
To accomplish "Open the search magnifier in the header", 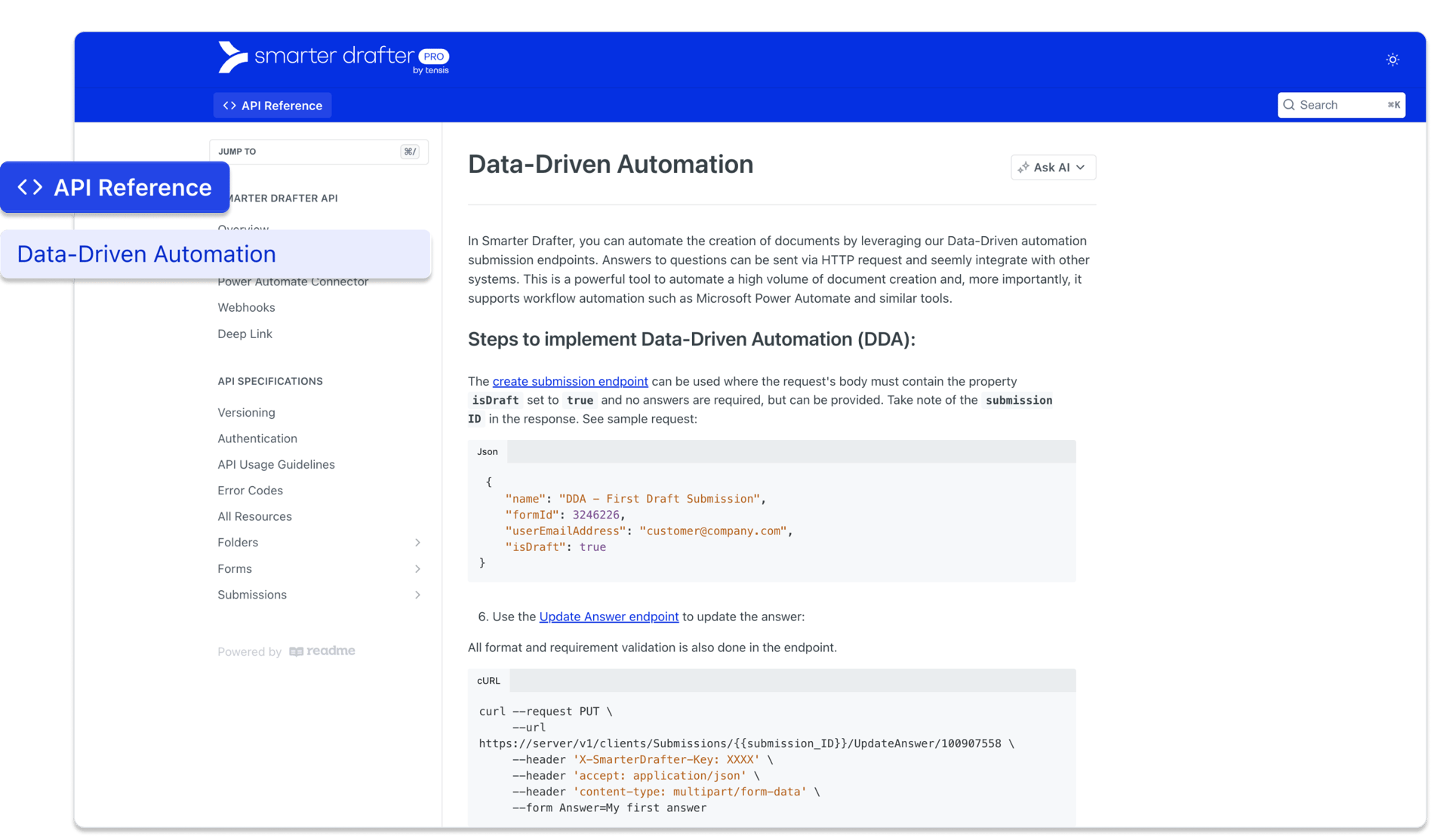I will tap(1291, 104).
